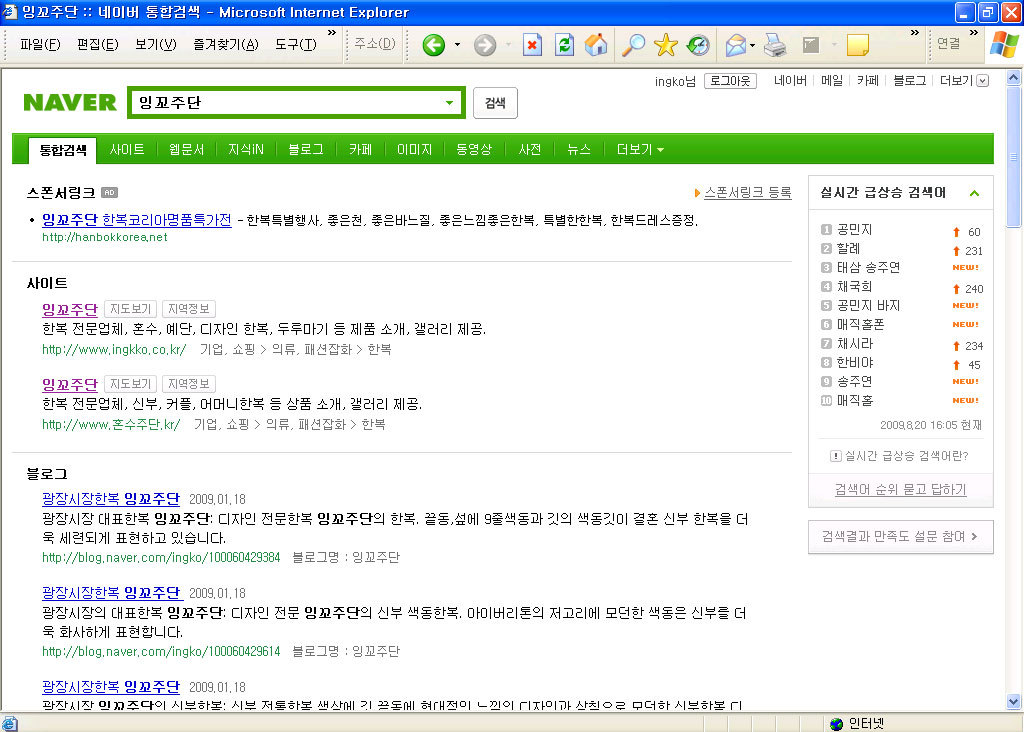1024x732 pixels.
Task: Click the vertical scrollbar thumb
Action: [1013, 157]
